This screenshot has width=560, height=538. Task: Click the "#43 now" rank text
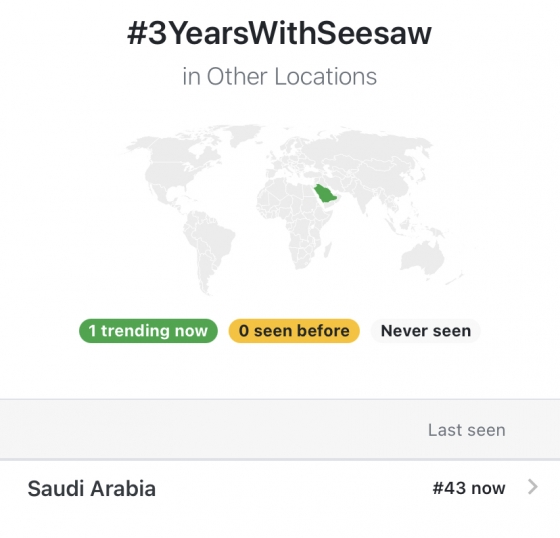pos(469,488)
